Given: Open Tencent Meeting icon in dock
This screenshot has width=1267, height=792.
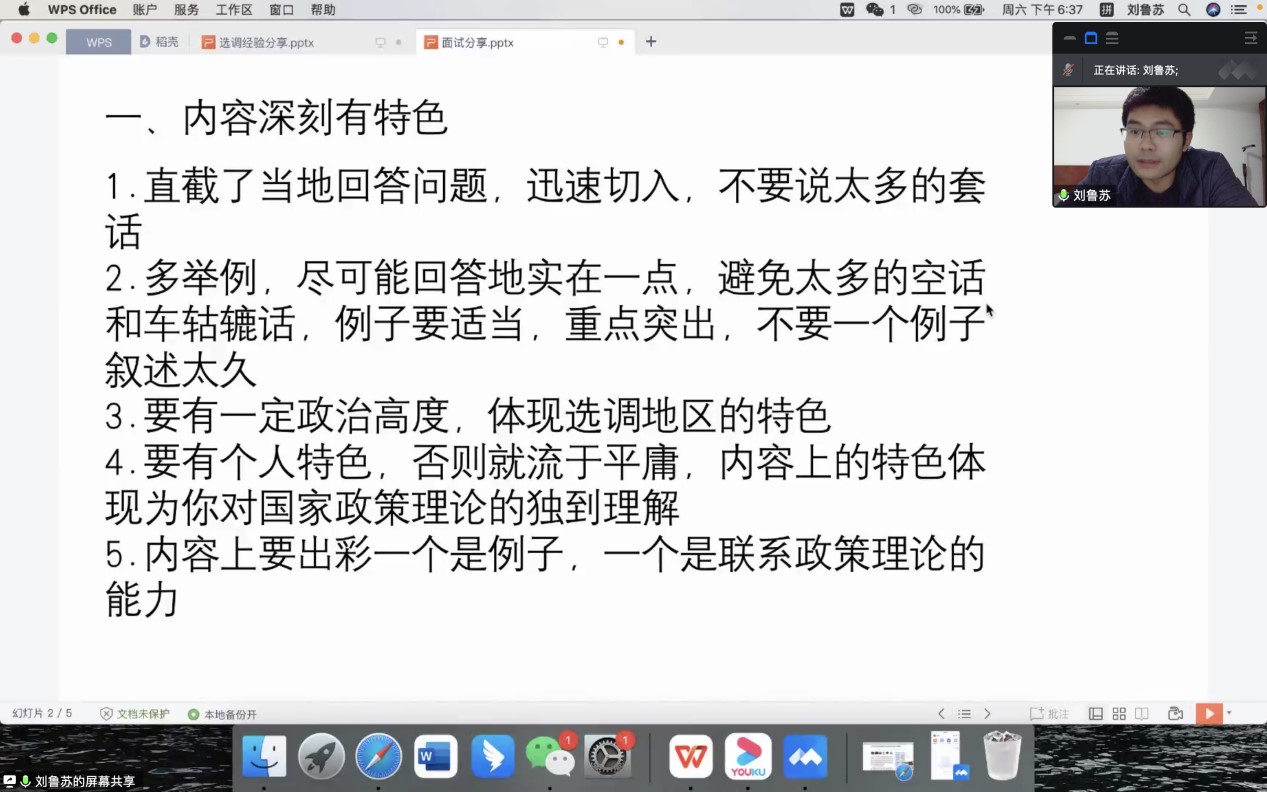Looking at the screenshot, I should (x=805, y=757).
